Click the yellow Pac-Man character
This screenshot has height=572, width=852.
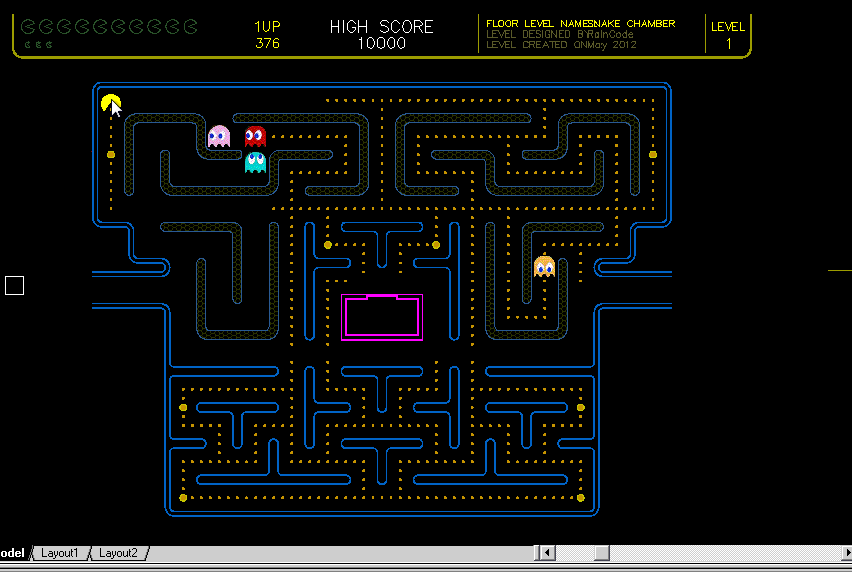click(x=111, y=103)
